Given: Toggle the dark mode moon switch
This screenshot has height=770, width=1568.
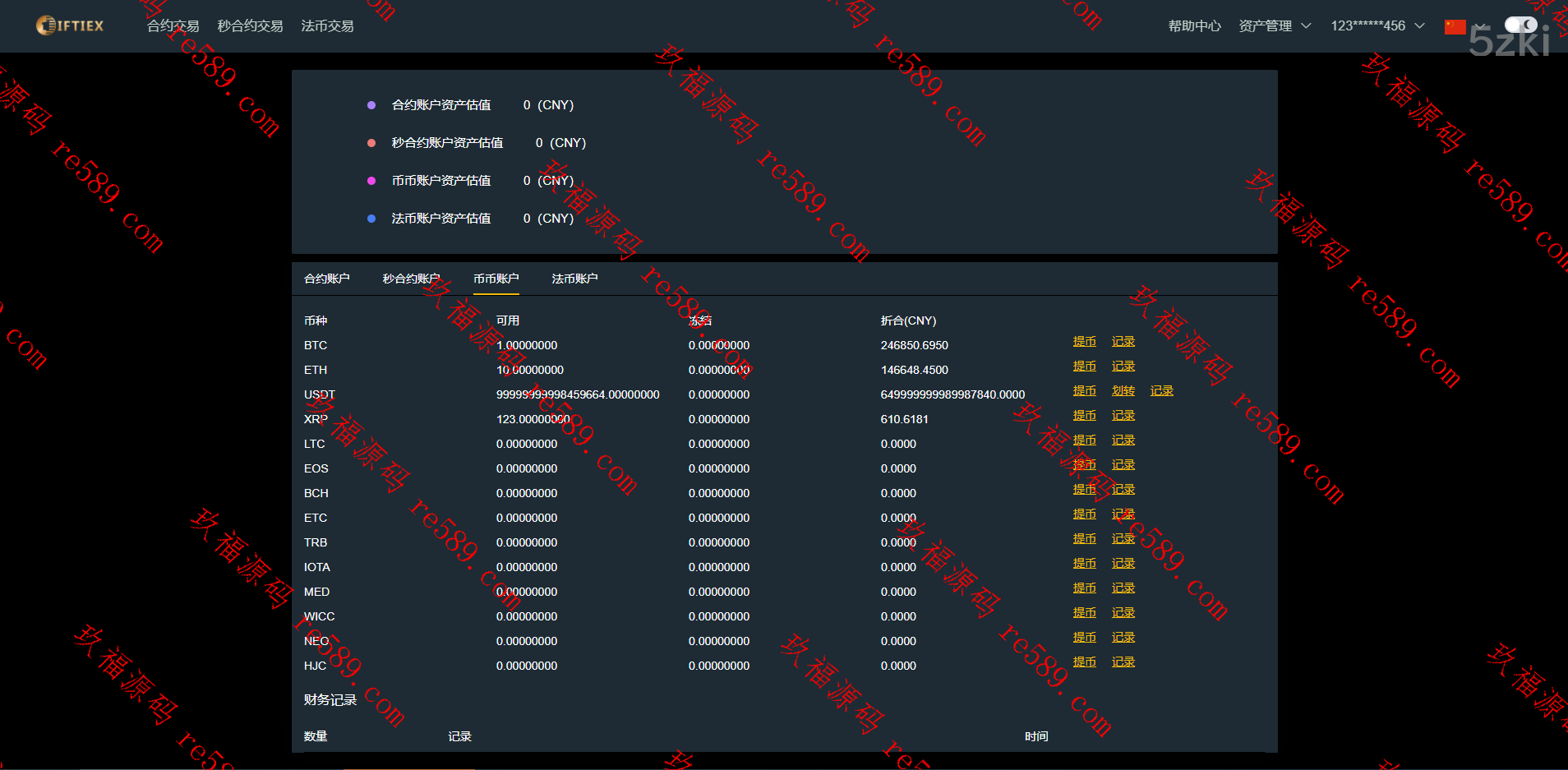Looking at the screenshot, I should [1520, 25].
